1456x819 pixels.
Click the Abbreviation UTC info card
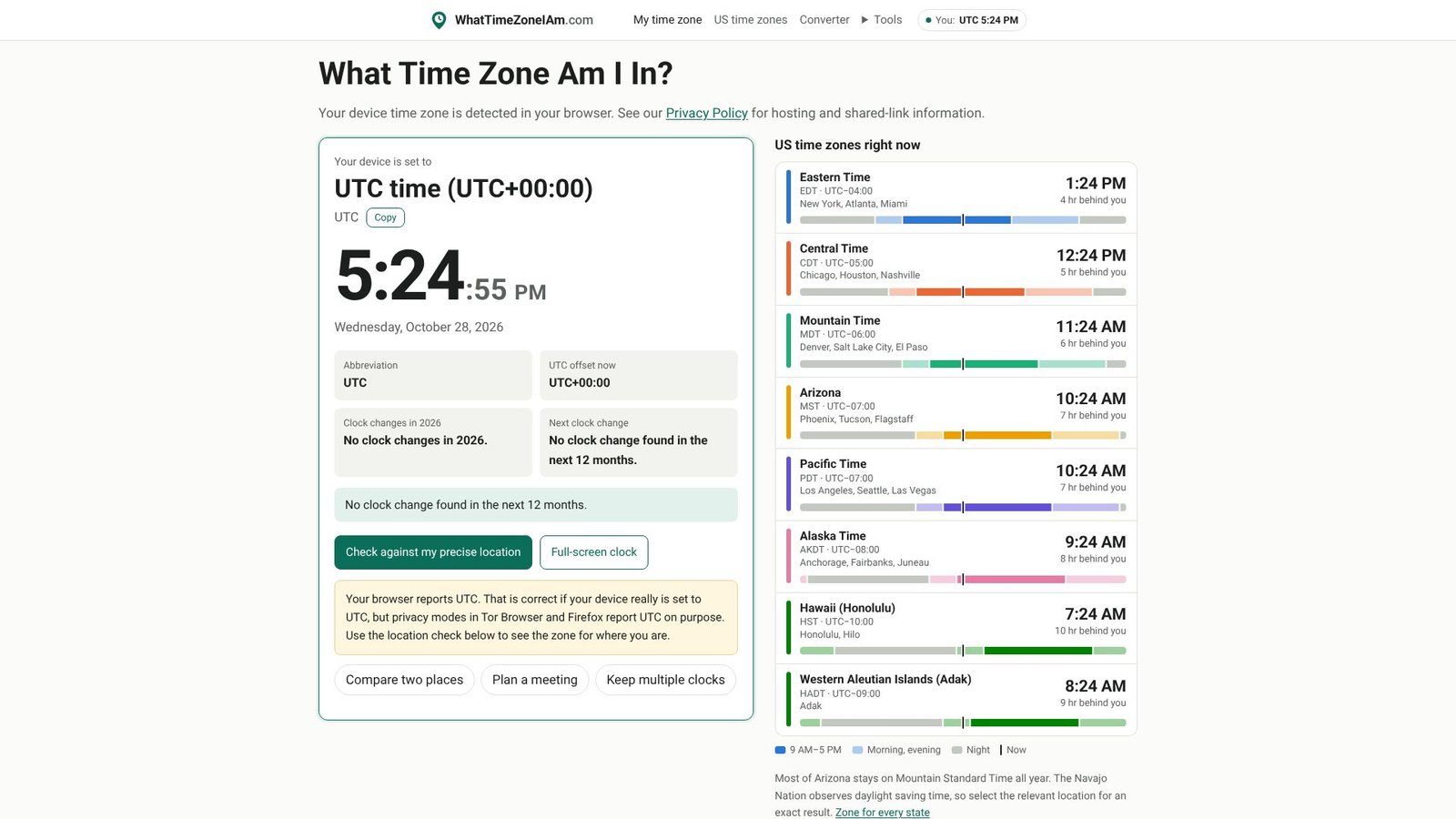coord(433,375)
